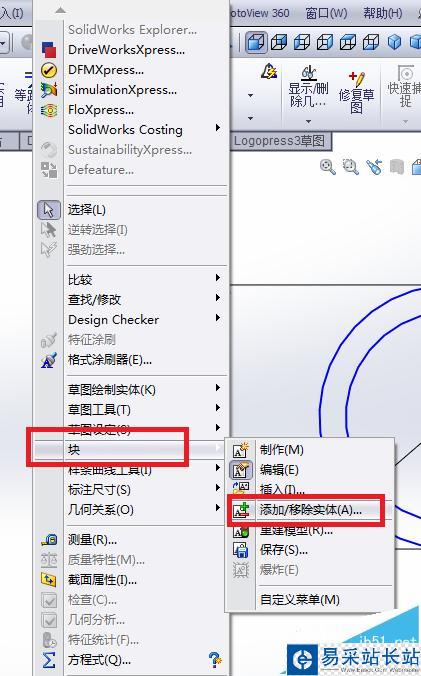
Task: Click the section properties icon
Action: pyautogui.click(x=49, y=580)
